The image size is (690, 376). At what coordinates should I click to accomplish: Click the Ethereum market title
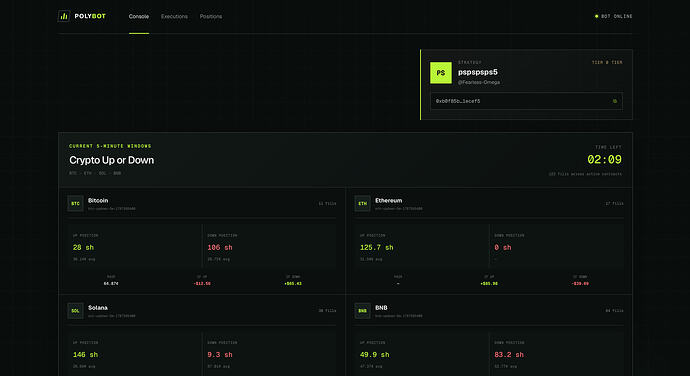pyautogui.click(x=389, y=200)
